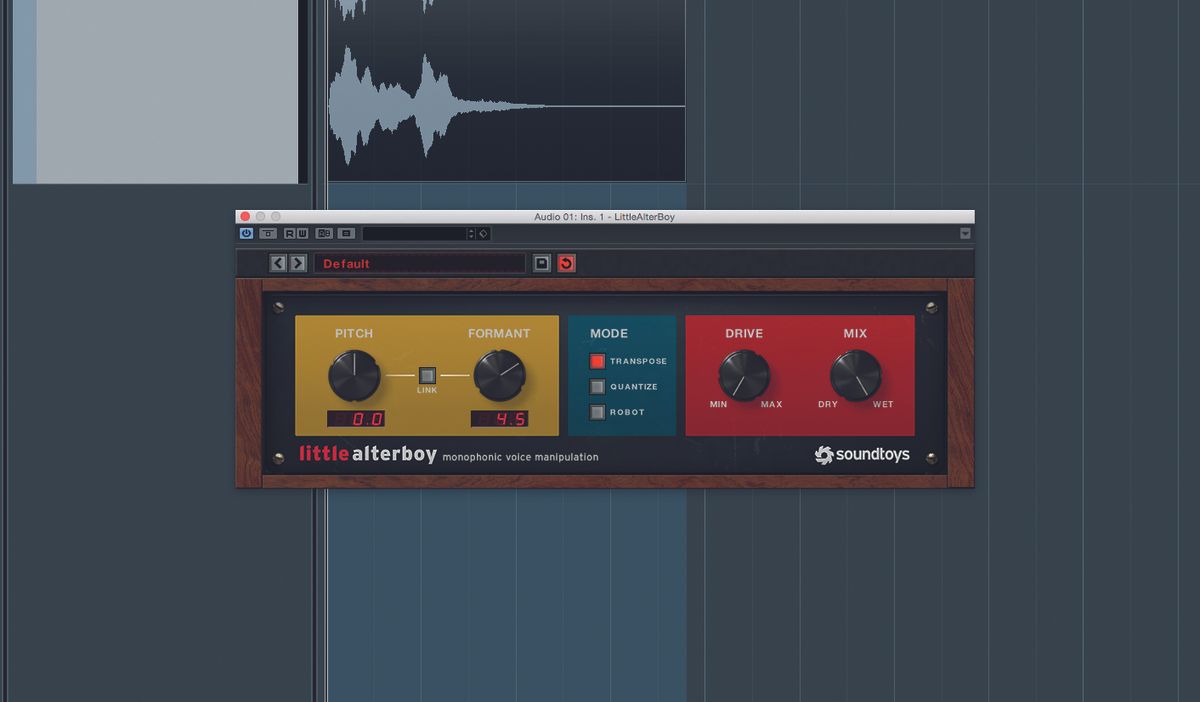Open the plugin dropdown at the window's right edge

[x=965, y=232]
